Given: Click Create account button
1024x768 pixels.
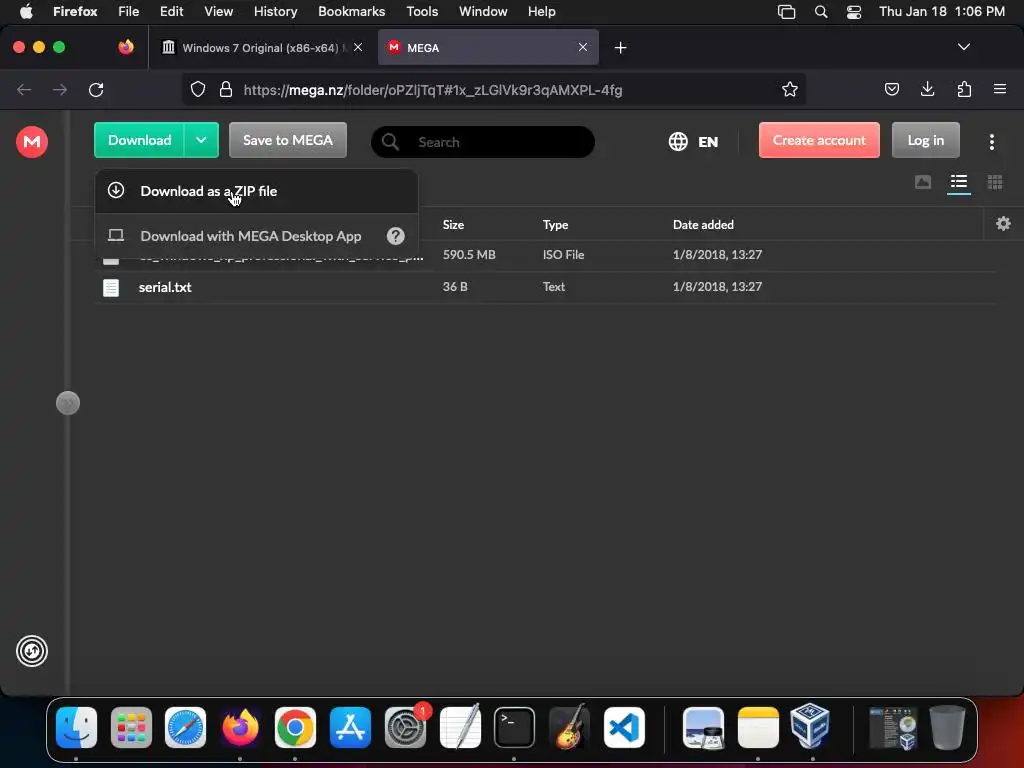Looking at the screenshot, I should 819,140.
